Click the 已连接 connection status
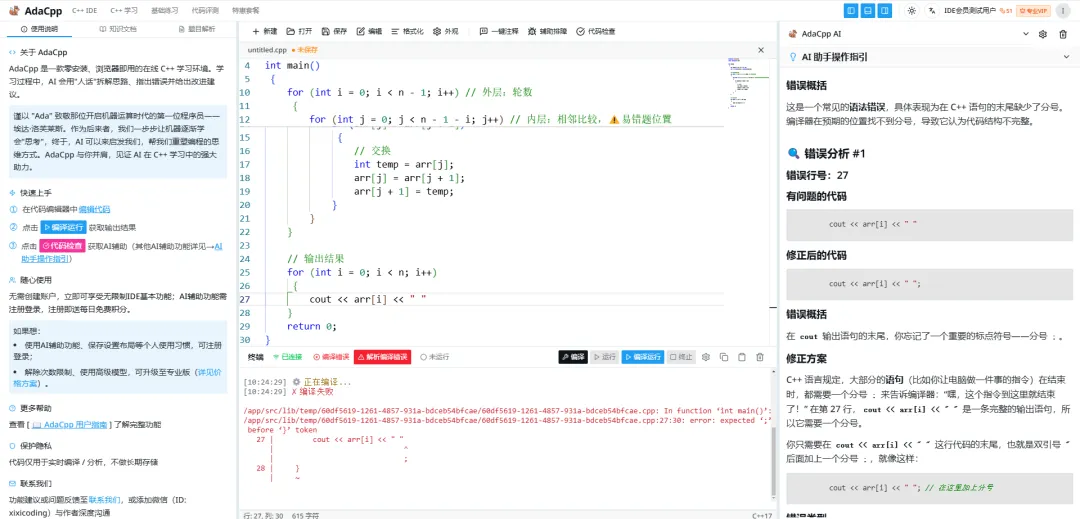 pyautogui.click(x=287, y=357)
